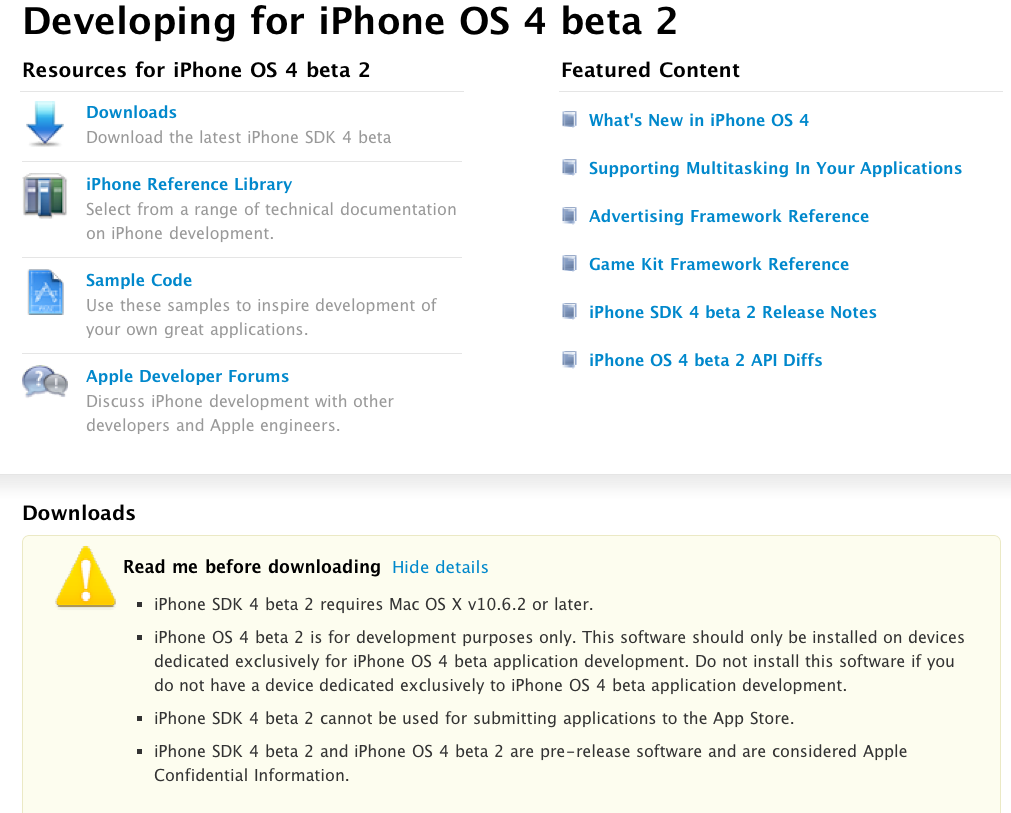Open the Advertising Framework Reference link
The image size is (1011, 813).
728,216
